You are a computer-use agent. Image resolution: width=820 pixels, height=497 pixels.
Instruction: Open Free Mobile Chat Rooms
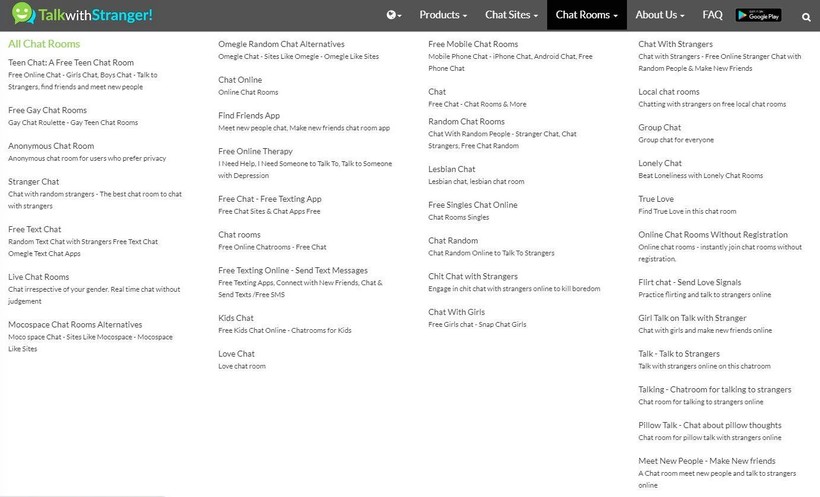(x=473, y=44)
